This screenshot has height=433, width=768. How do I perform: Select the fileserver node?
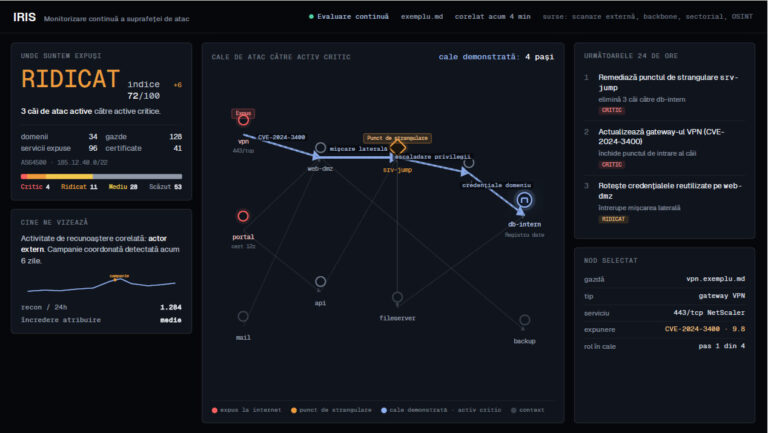[397, 297]
